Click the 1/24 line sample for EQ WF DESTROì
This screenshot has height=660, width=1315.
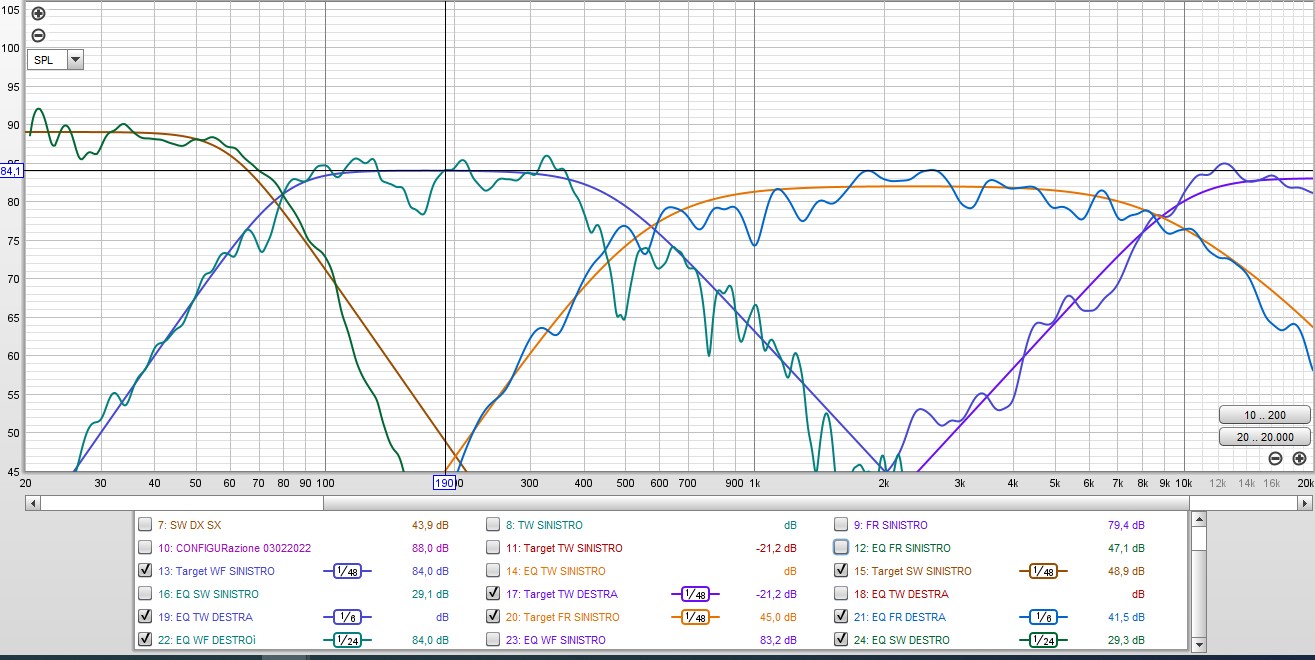coord(347,640)
